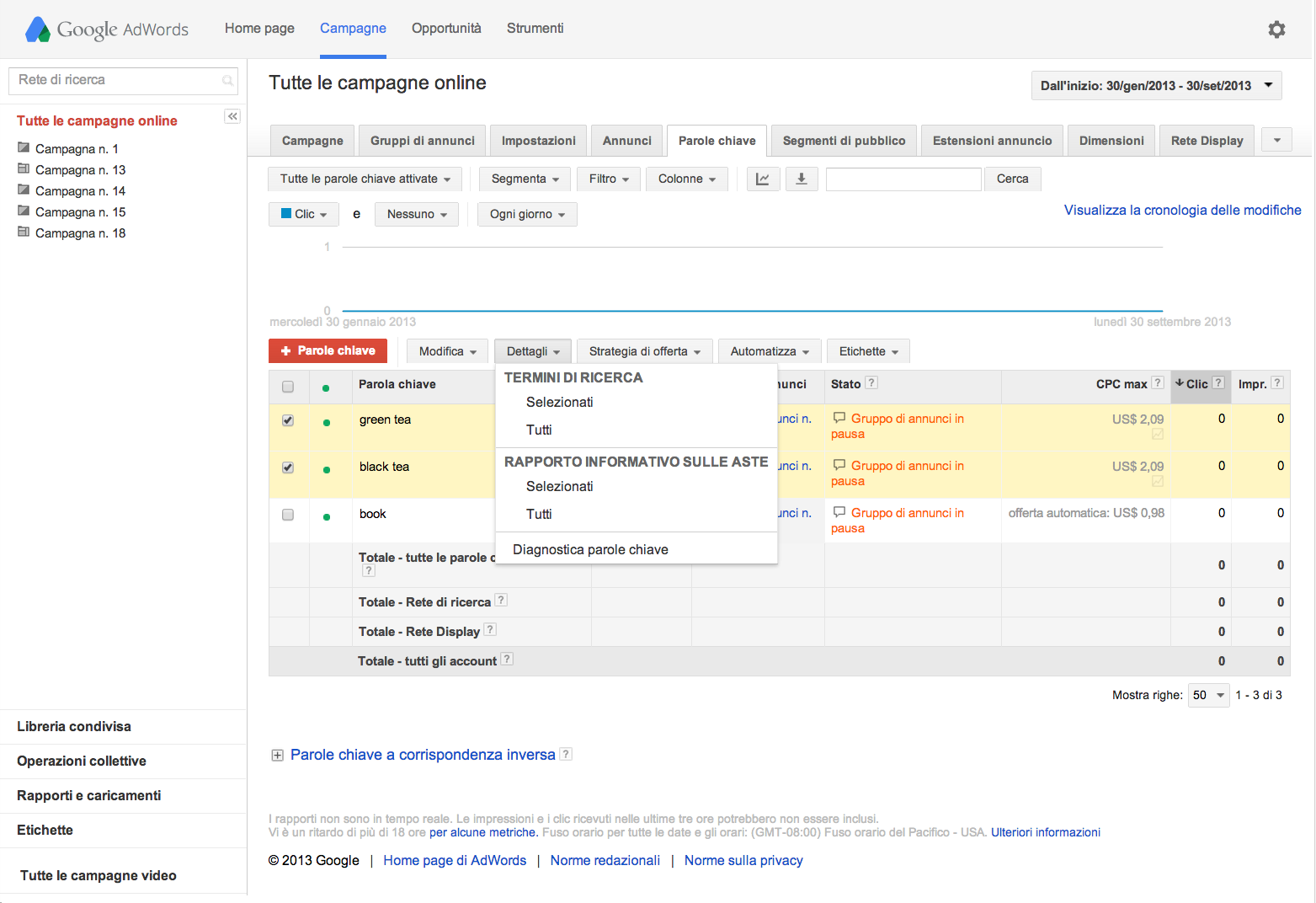Click the green status dot for green tea
The height and width of the screenshot is (903, 1316).
click(x=327, y=423)
